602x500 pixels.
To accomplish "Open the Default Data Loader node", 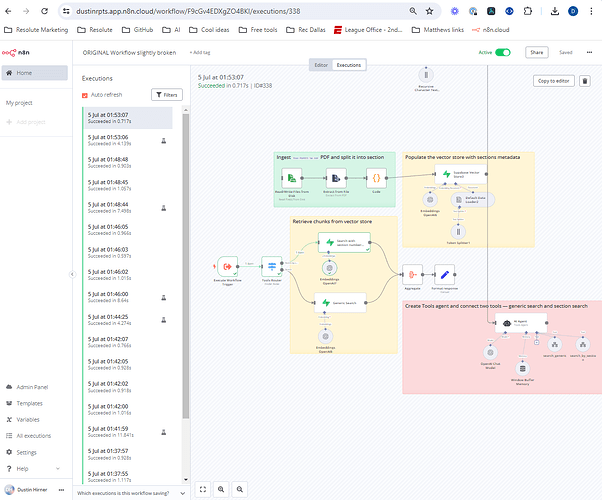I will pos(473,200).
